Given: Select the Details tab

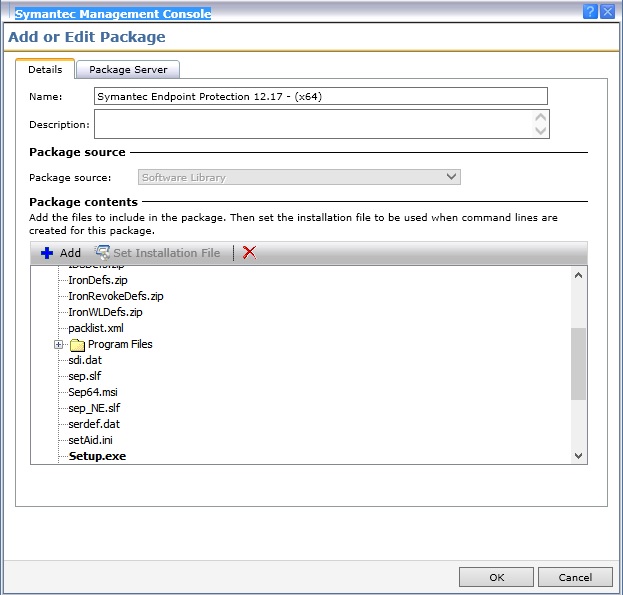Looking at the screenshot, I should click(x=45, y=70).
